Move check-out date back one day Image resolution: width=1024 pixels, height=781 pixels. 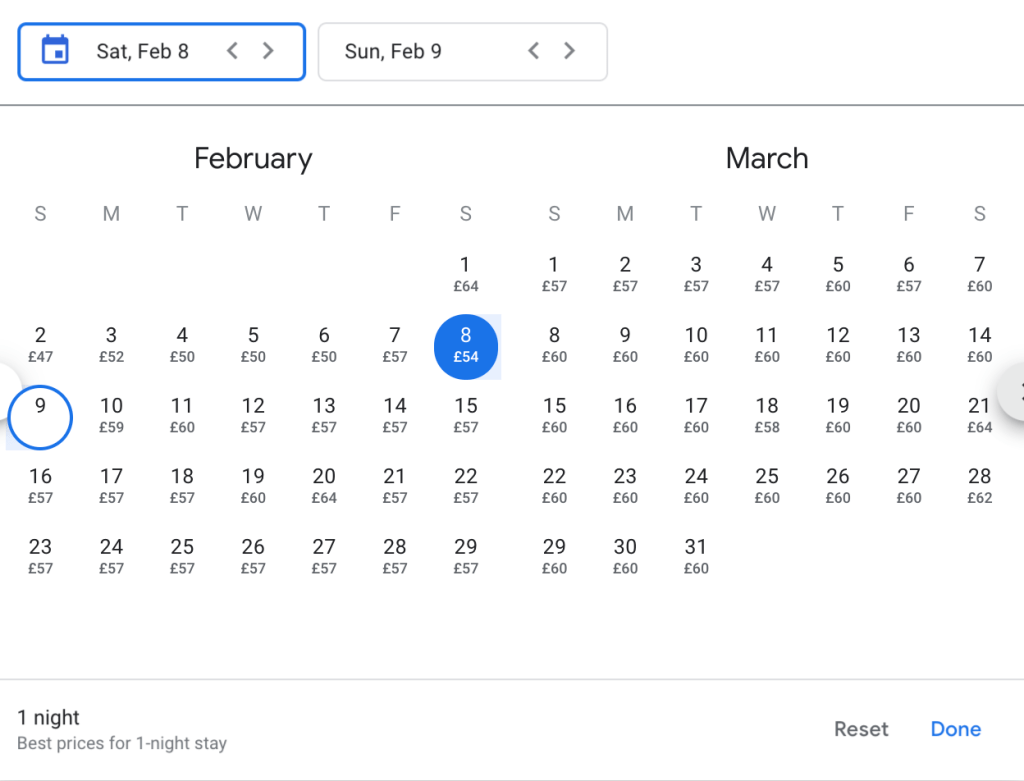(534, 50)
